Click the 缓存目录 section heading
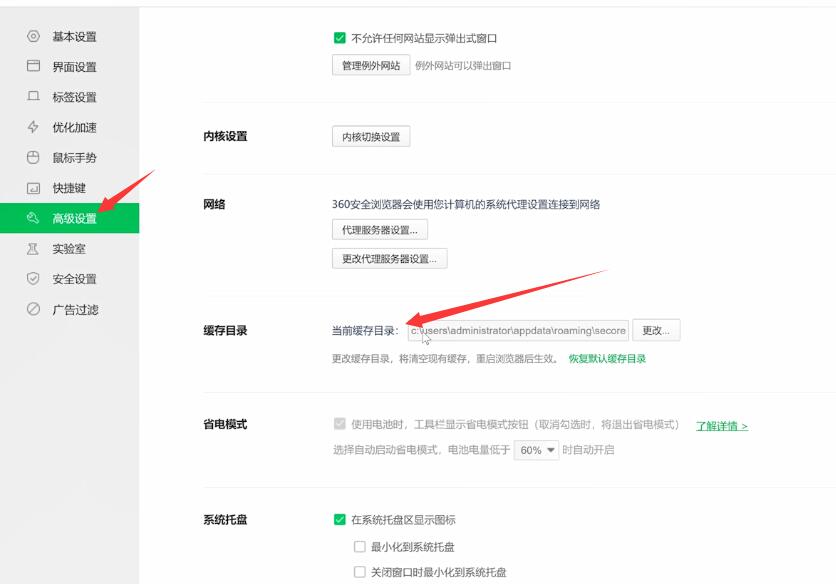This screenshot has height=584, width=836. pos(225,330)
